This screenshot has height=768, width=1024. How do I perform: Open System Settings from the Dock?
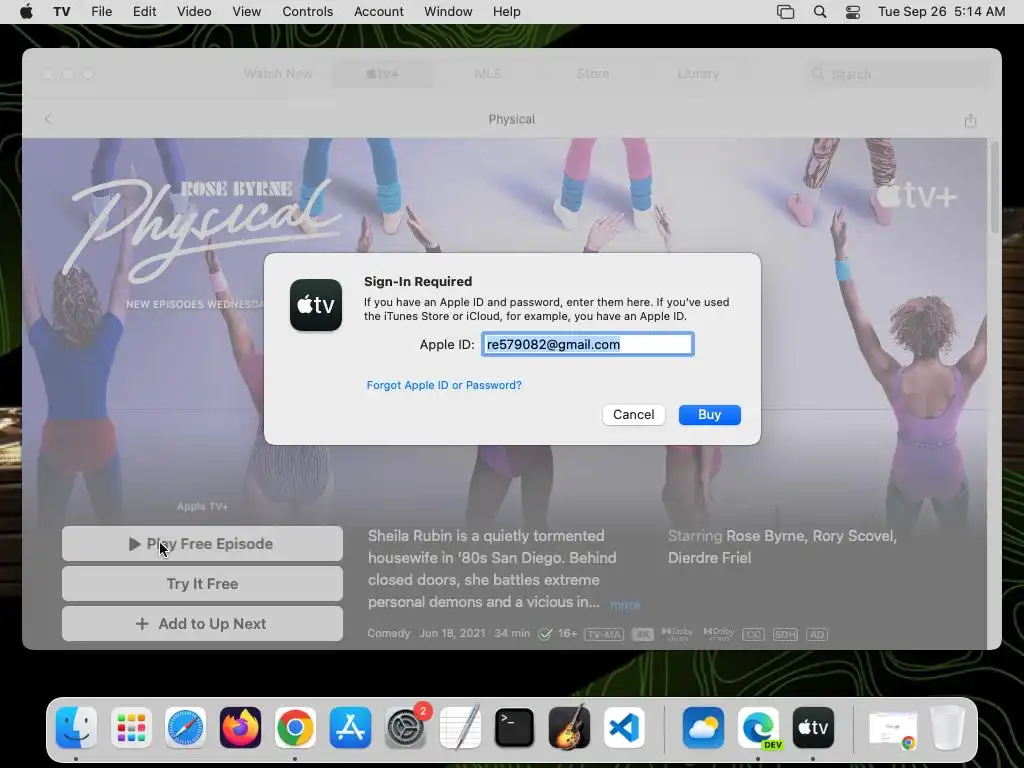pyautogui.click(x=405, y=727)
